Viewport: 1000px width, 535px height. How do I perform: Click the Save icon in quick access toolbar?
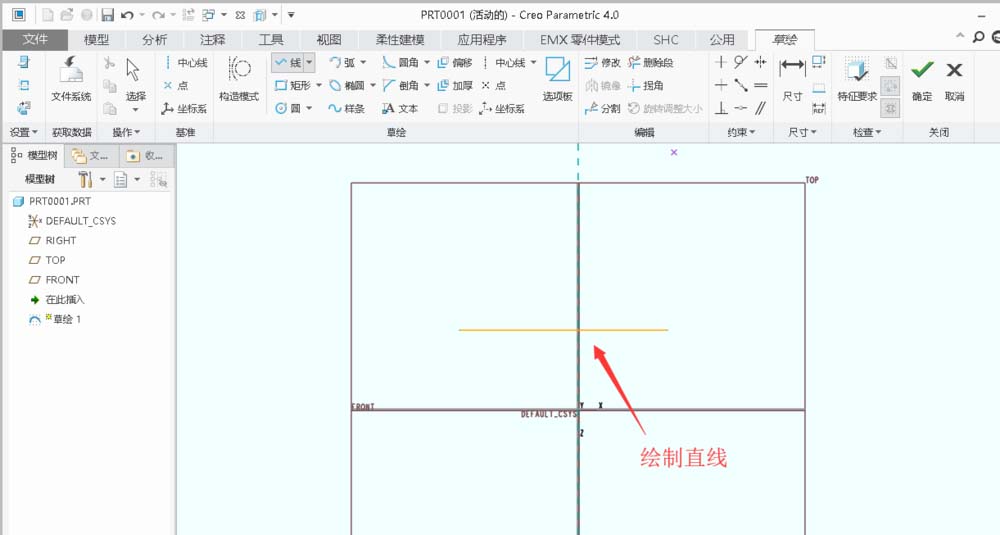coord(107,15)
